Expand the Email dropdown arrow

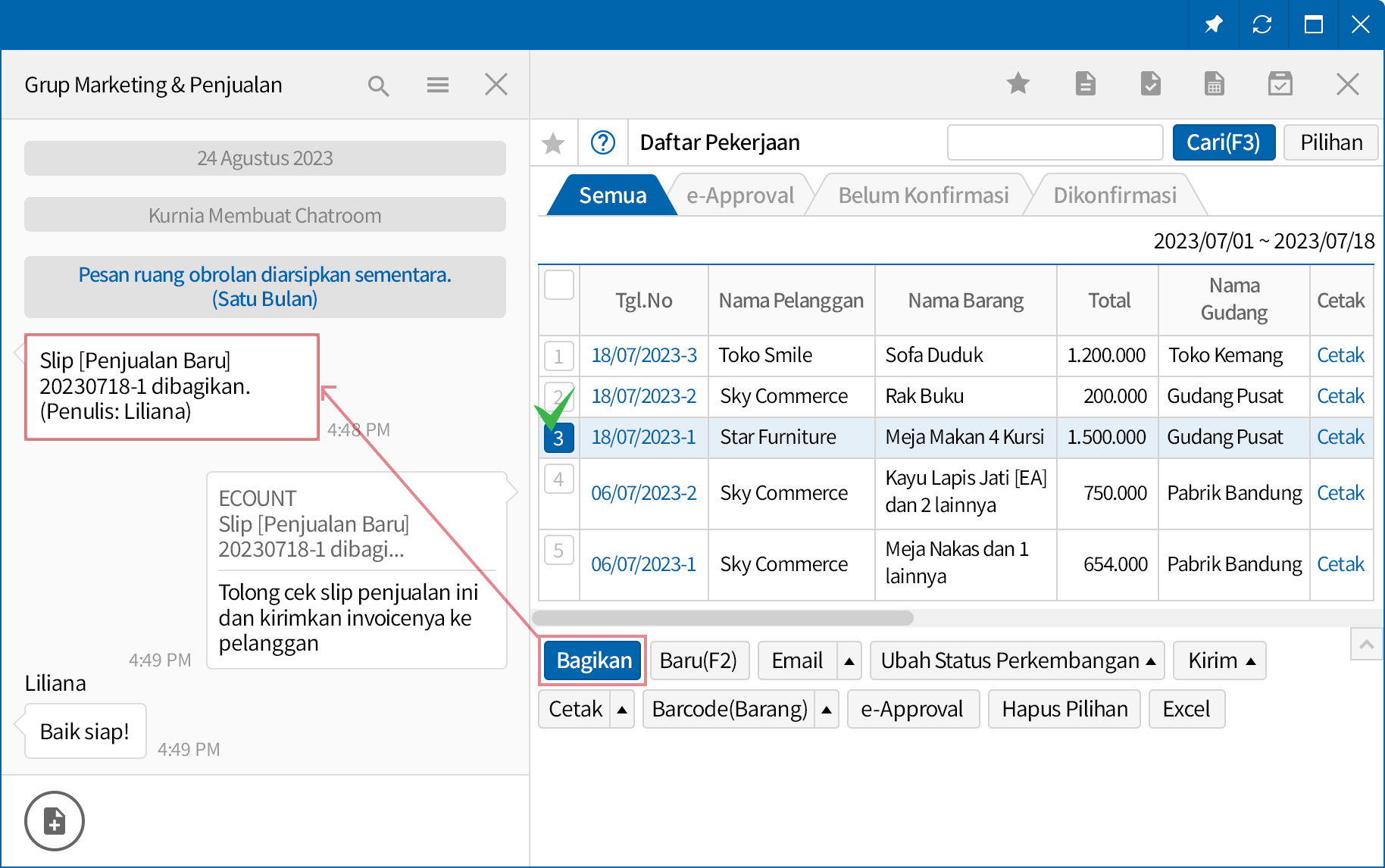click(849, 661)
